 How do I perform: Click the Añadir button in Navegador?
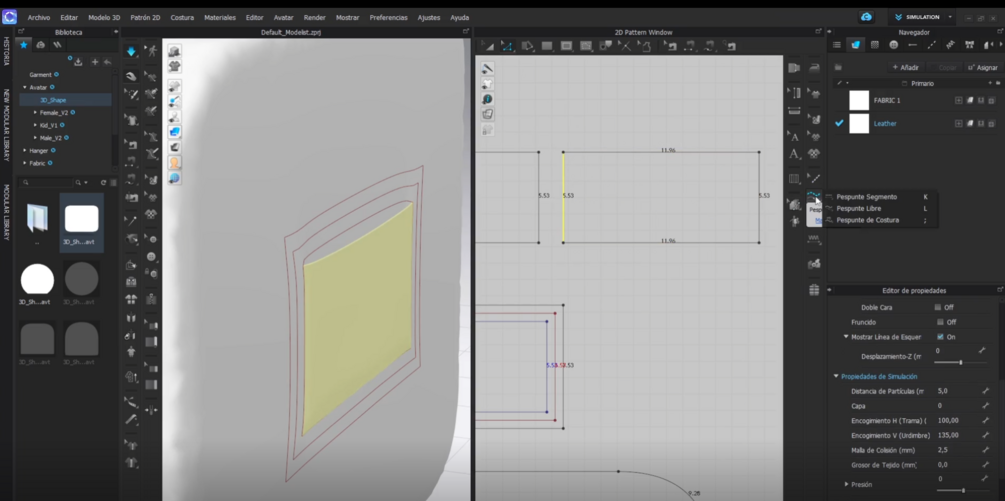coord(906,67)
